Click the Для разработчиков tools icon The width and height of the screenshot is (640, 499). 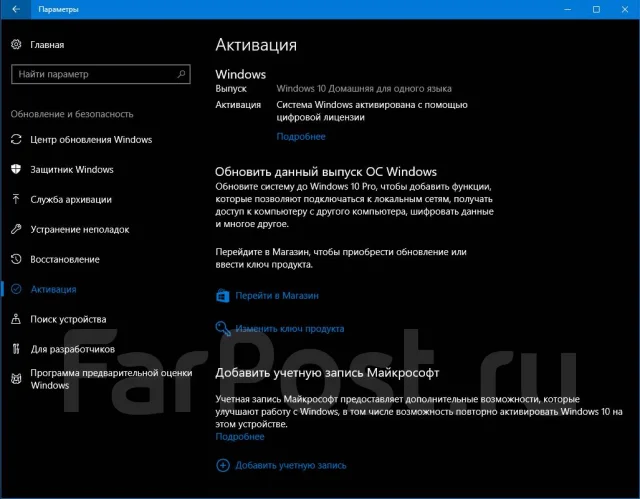(x=16, y=349)
